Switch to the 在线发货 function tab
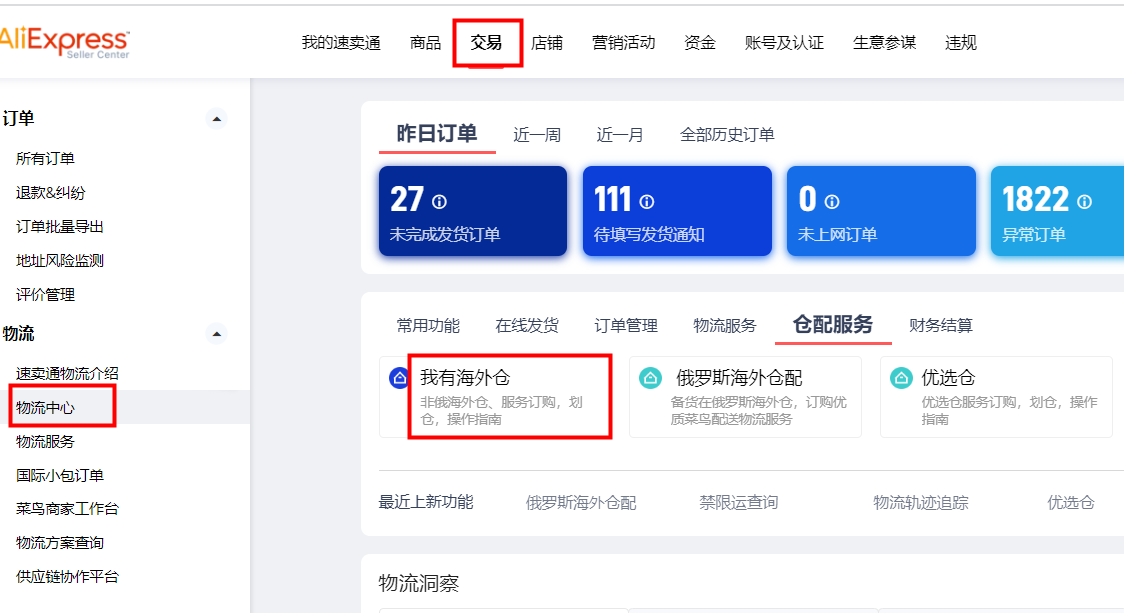The width and height of the screenshot is (1124, 613). click(527, 326)
